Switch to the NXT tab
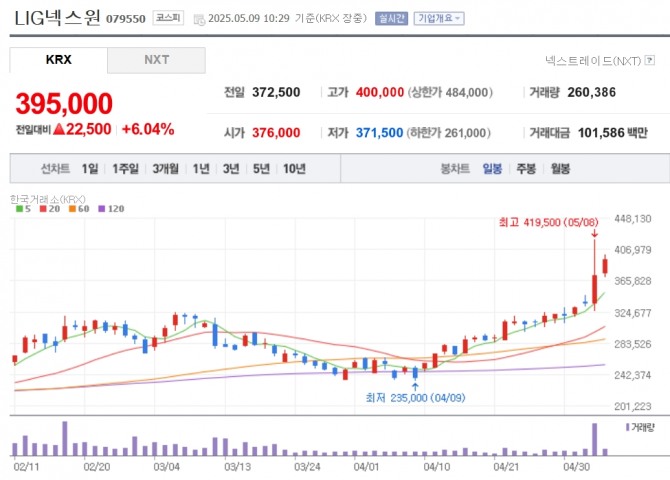The width and height of the screenshot is (670, 480). click(x=156, y=60)
